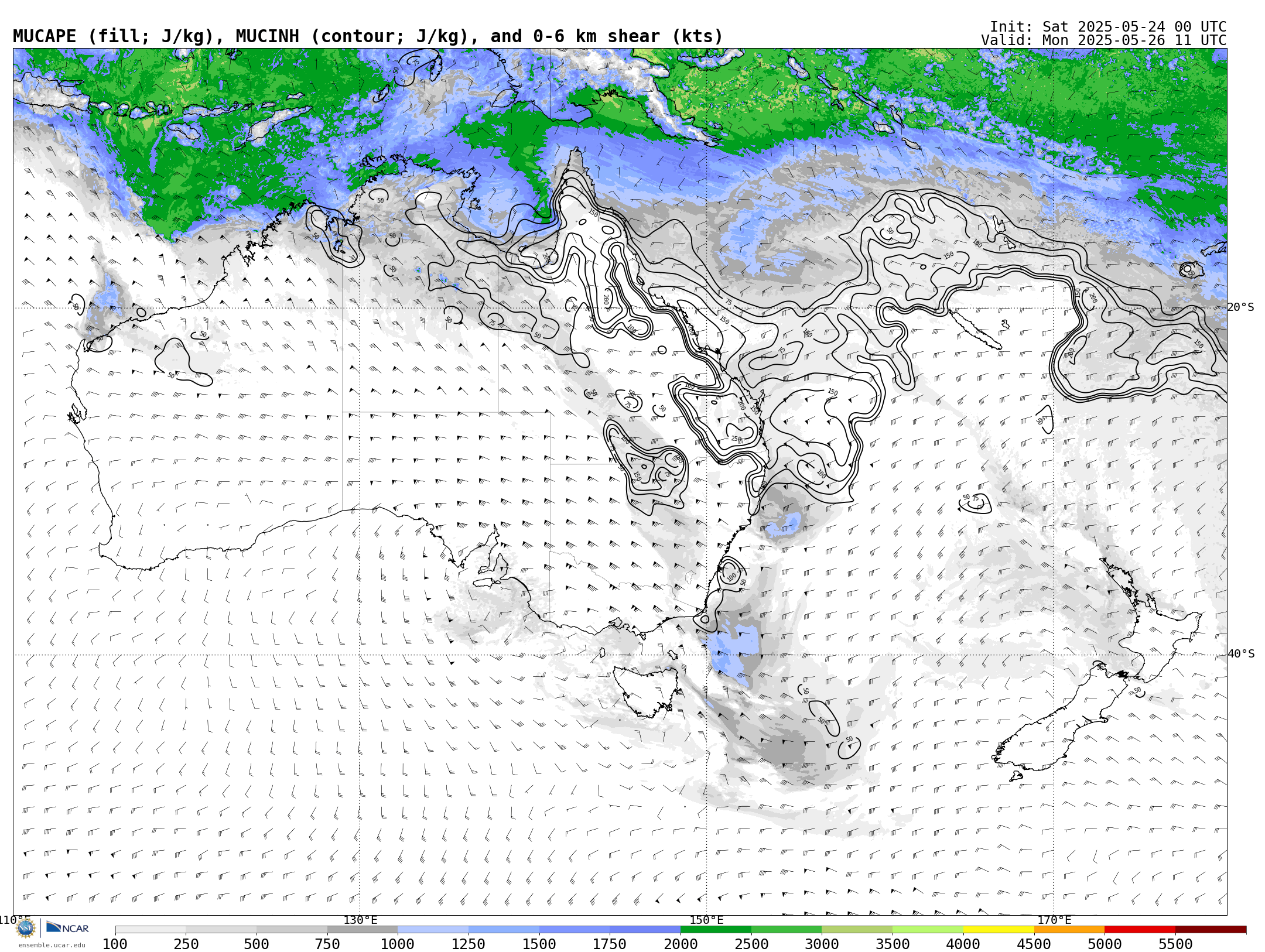Click the colorbar tick label 2500
The image size is (1265, 952).
751,944
